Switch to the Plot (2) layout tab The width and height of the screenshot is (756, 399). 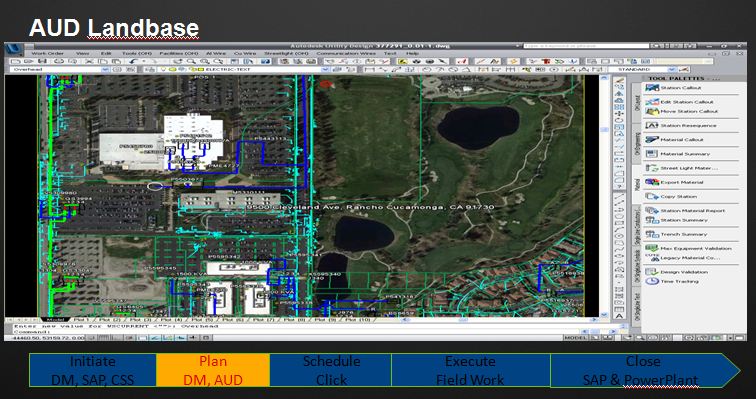pyautogui.click(x=111, y=320)
